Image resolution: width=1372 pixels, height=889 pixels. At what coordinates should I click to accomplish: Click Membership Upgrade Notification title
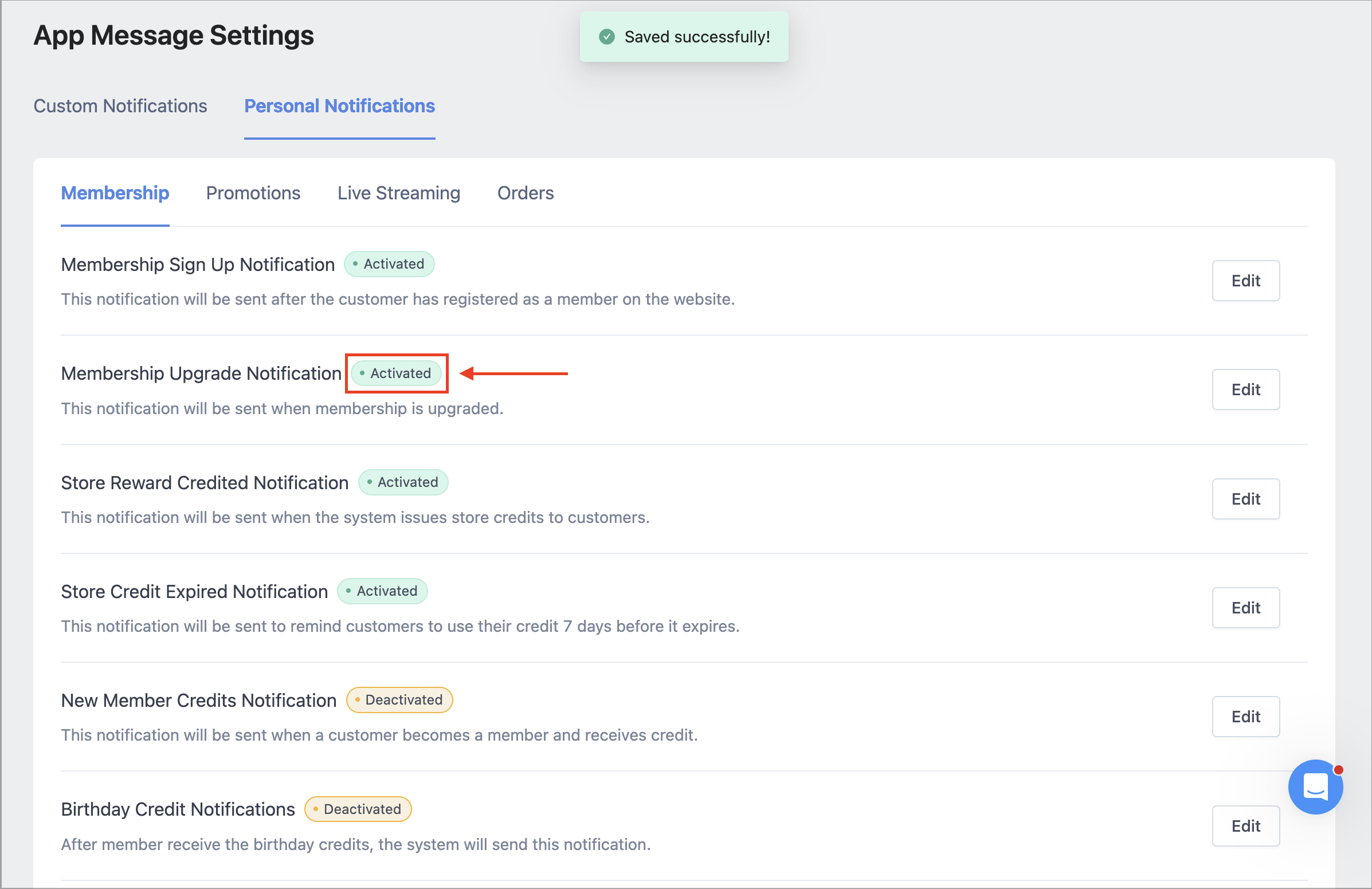(x=201, y=373)
